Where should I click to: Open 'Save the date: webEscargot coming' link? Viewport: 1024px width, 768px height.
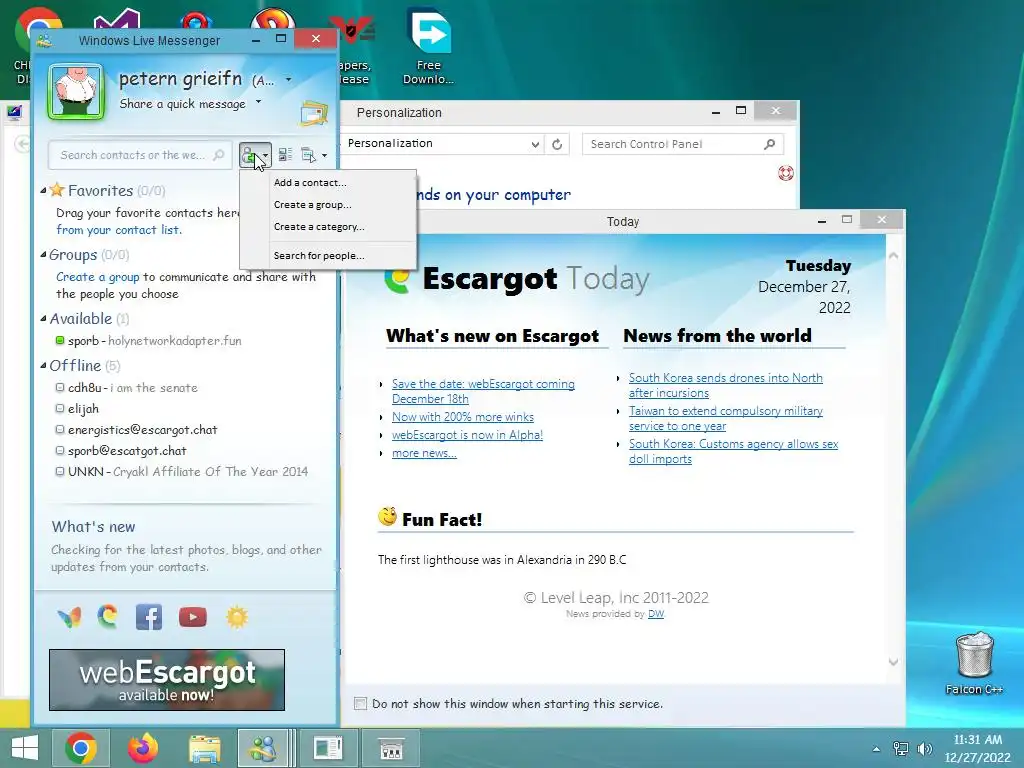(483, 391)
